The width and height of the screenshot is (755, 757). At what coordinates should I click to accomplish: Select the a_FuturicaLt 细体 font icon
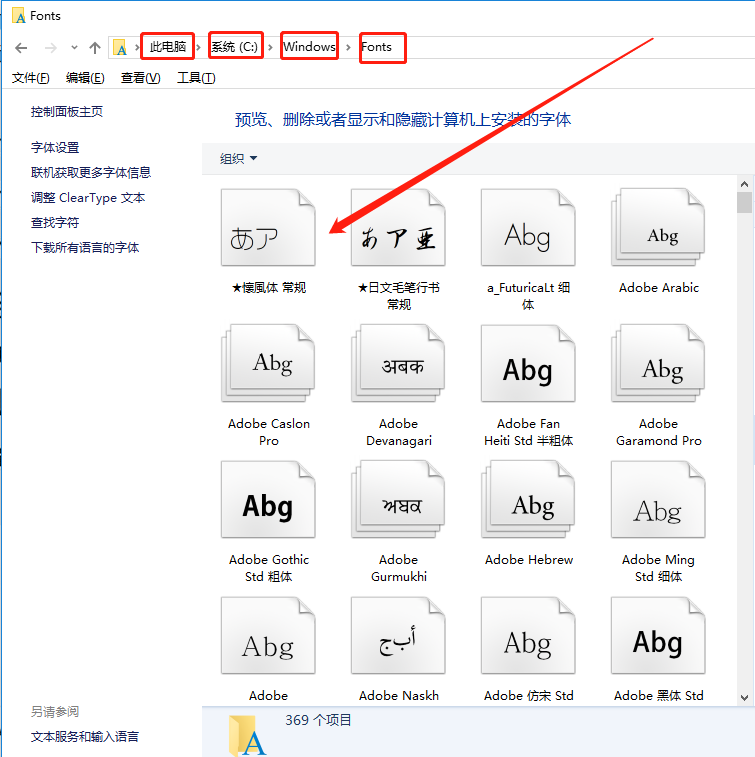point(528,227)
